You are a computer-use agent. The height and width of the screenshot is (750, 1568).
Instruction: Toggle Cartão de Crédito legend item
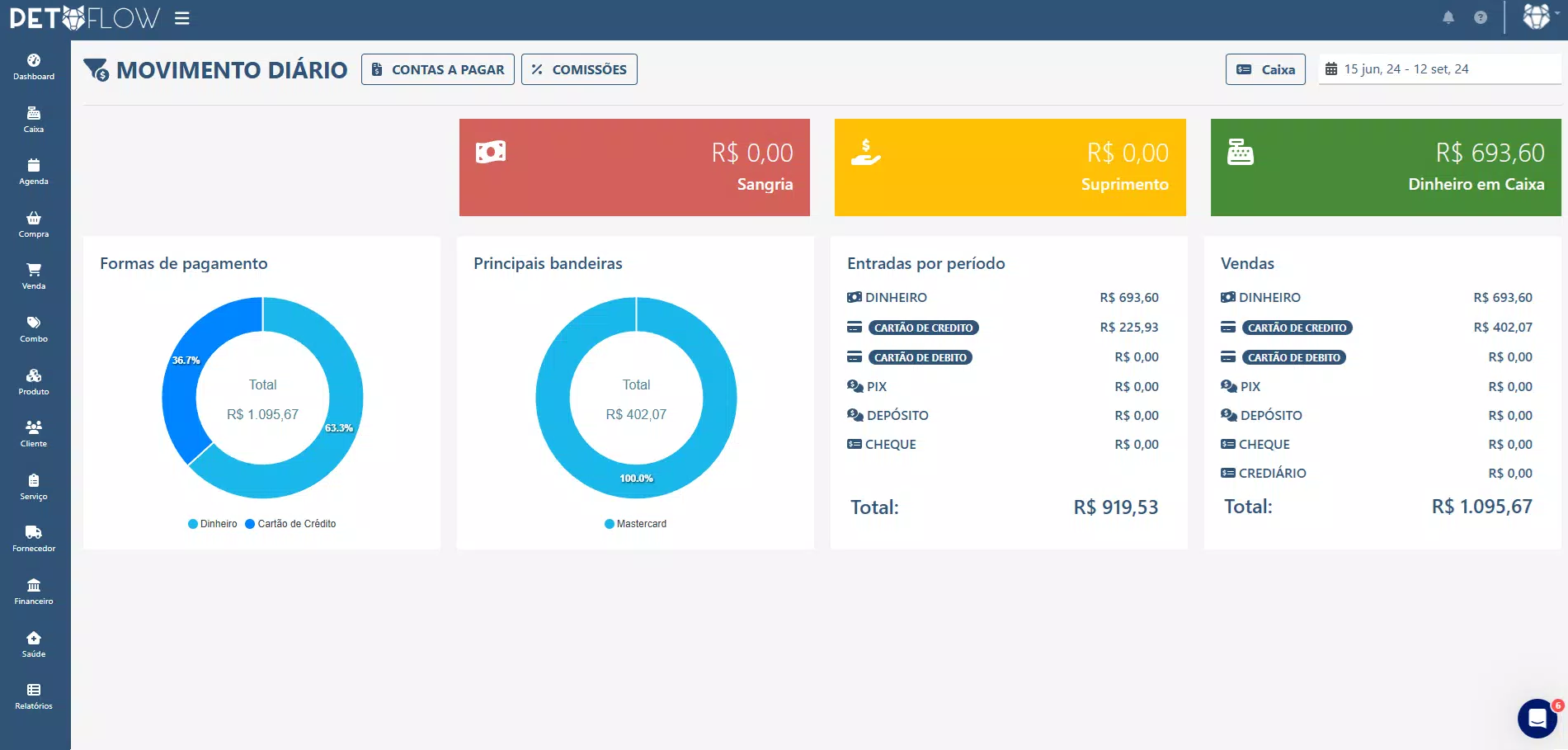(x=290, y=524)
